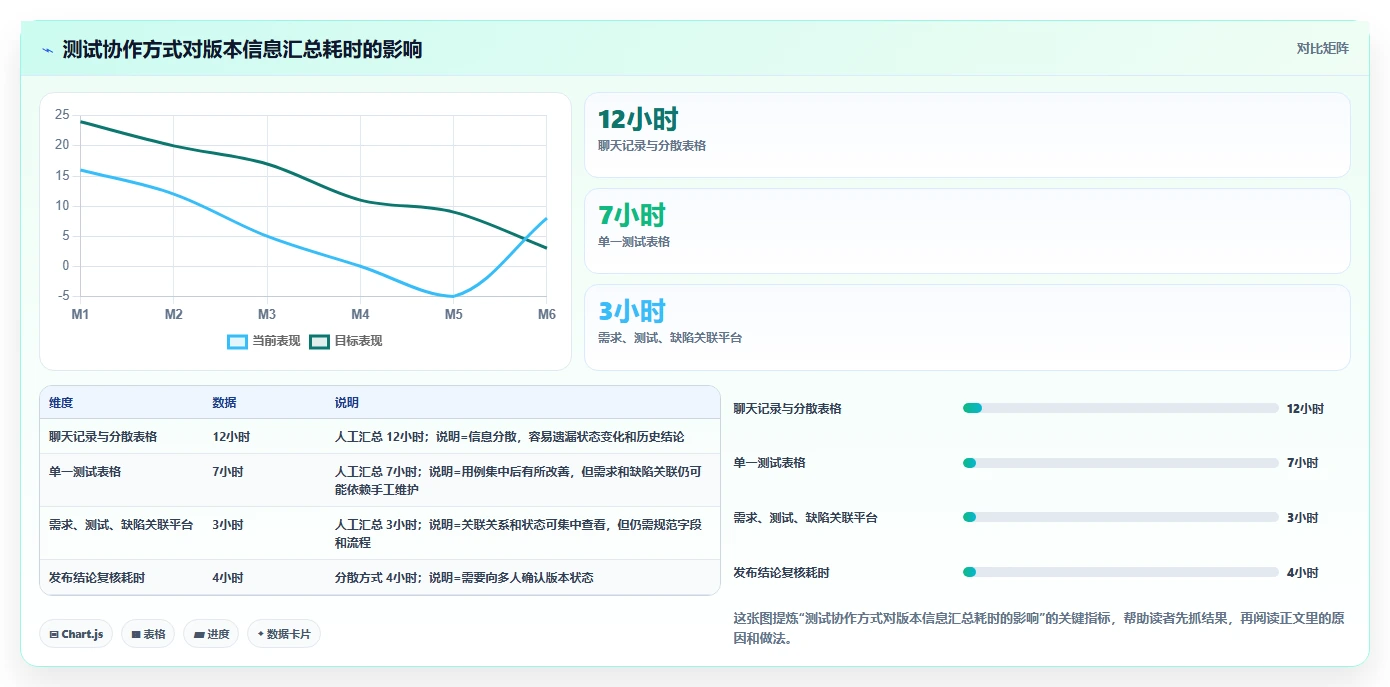Image resolution: width=1390 pixels, height=687 pixels.
Task: Click the M6 axis label on chart
Action: tap(547, 315)
